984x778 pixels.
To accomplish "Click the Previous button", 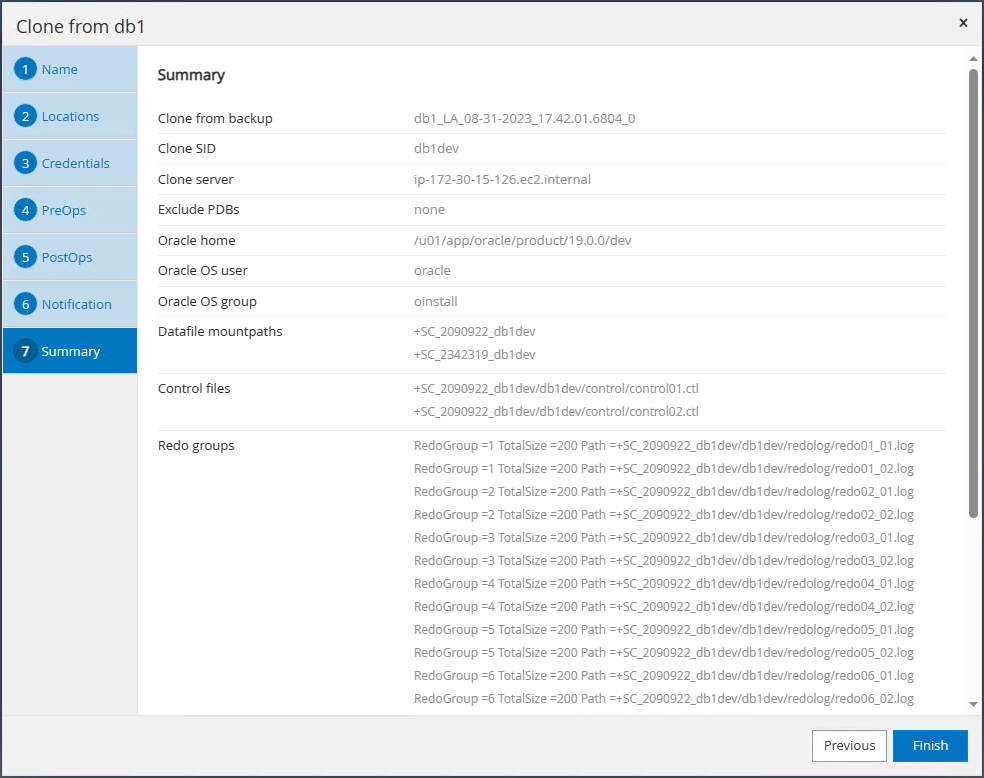I will click(849, 745).
